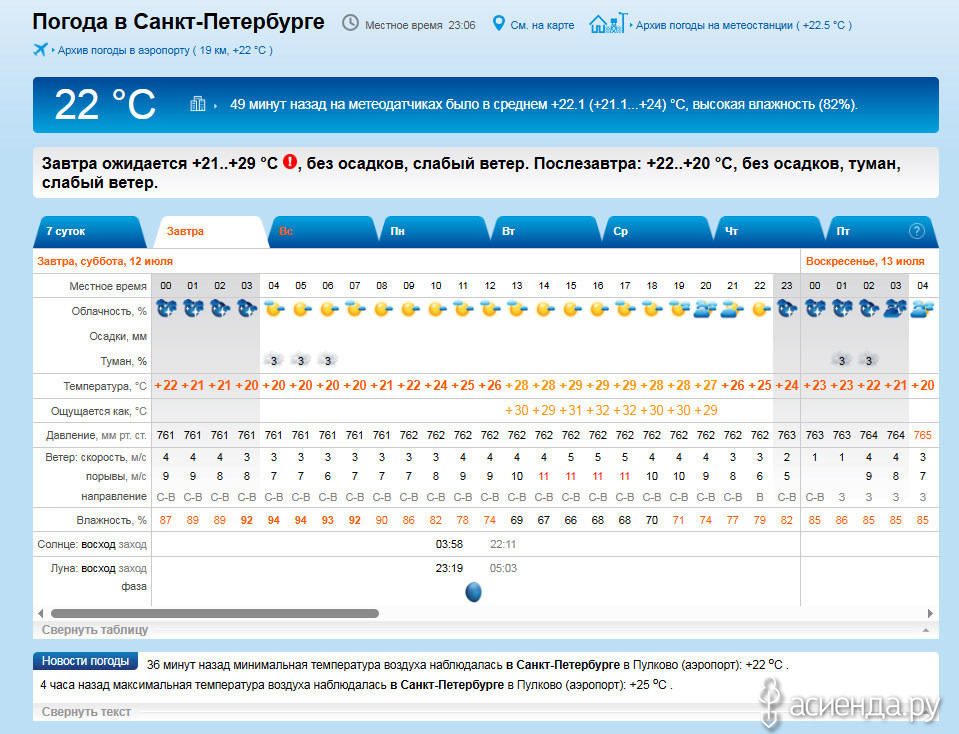The image size is (959, 734).
Task: Switch to the Вс tab
Action: coord(323,231)
